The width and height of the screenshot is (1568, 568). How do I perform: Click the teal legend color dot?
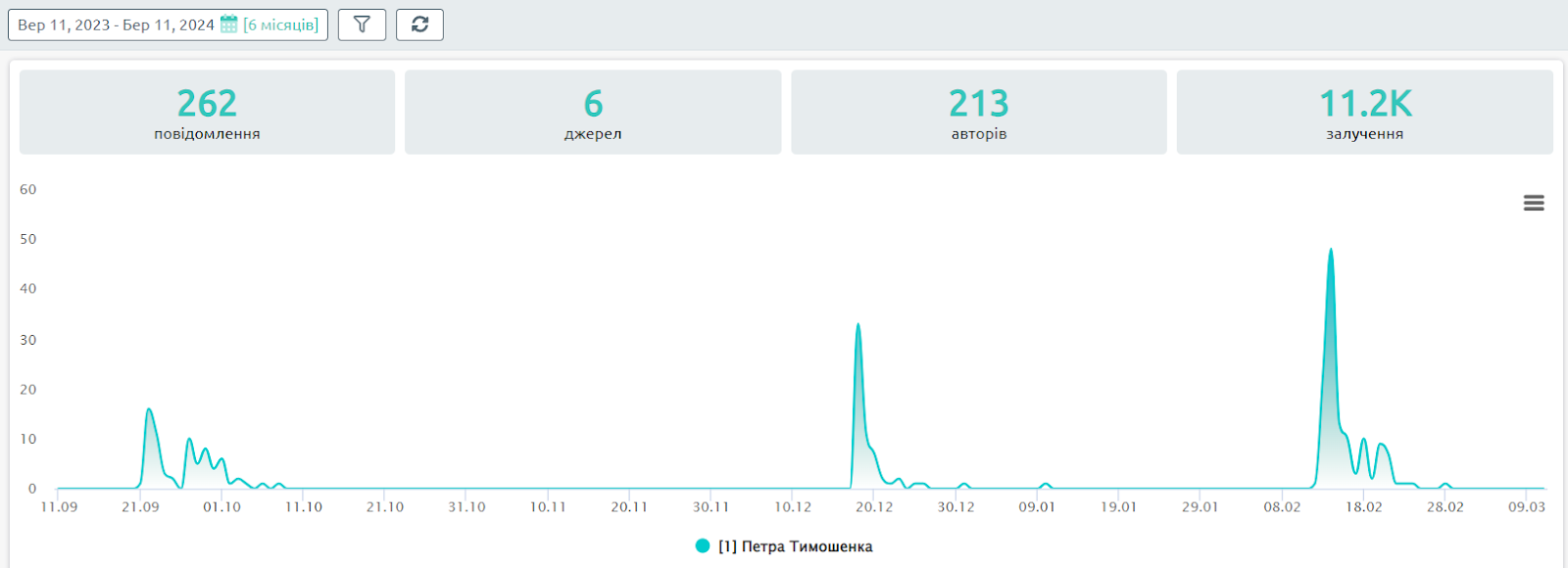[703, 546]
